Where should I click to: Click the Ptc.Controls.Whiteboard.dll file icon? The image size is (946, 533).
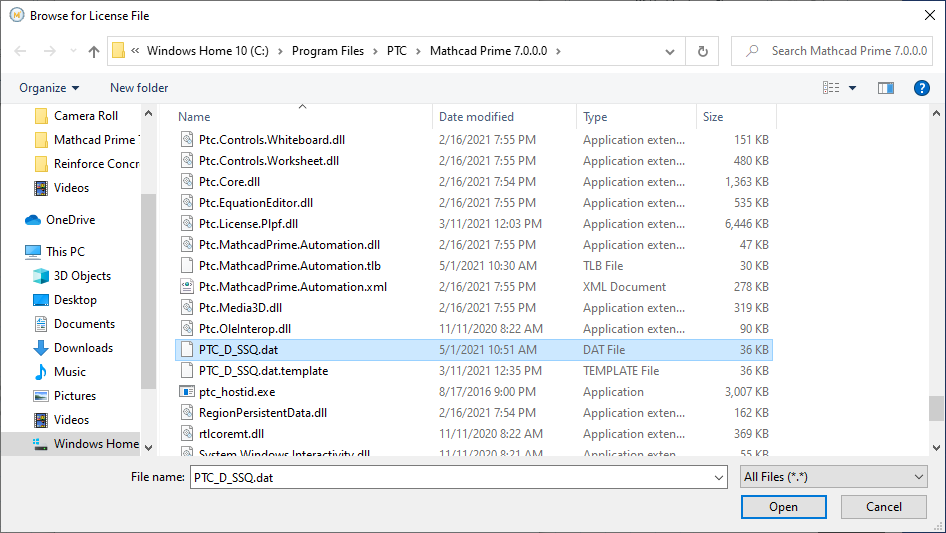coord(187,140)
